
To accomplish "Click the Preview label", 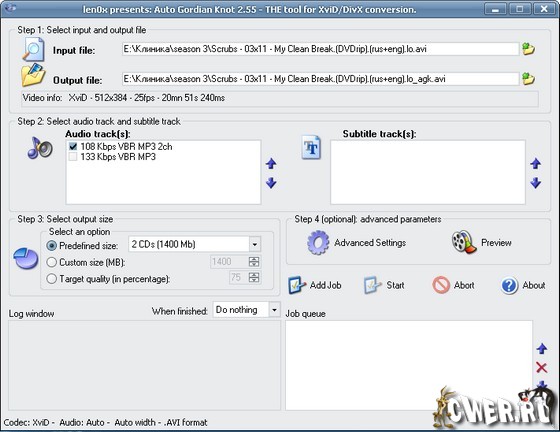I will [496, 243].
